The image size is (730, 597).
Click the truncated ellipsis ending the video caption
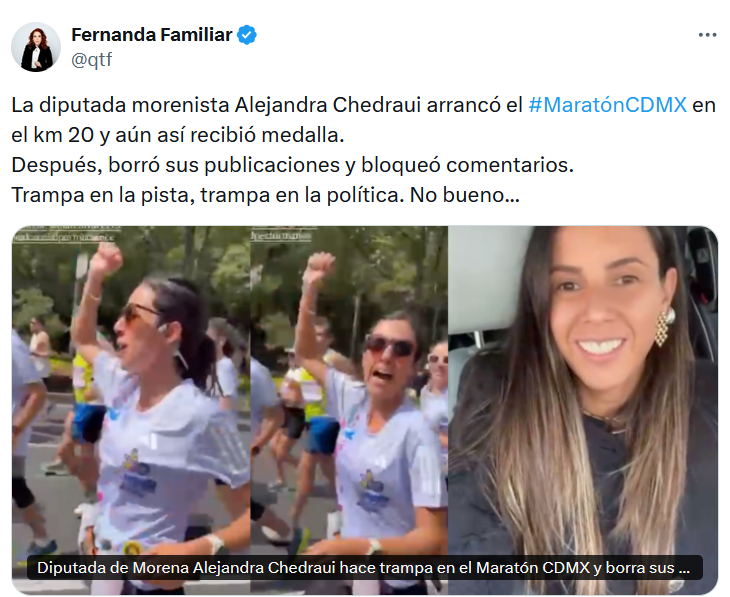(x=684, y=568)
